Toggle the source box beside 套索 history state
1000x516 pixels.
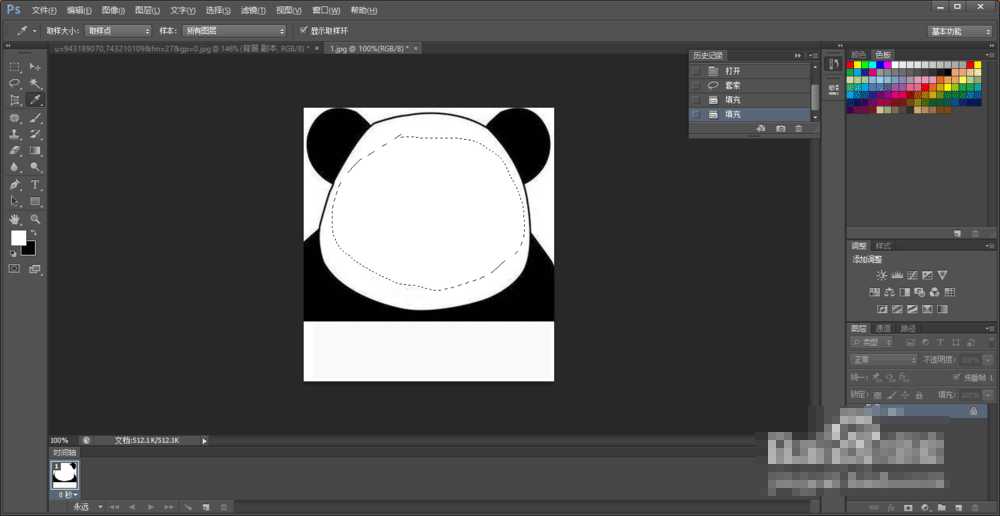pyautogui.click(x=696, y=86)
